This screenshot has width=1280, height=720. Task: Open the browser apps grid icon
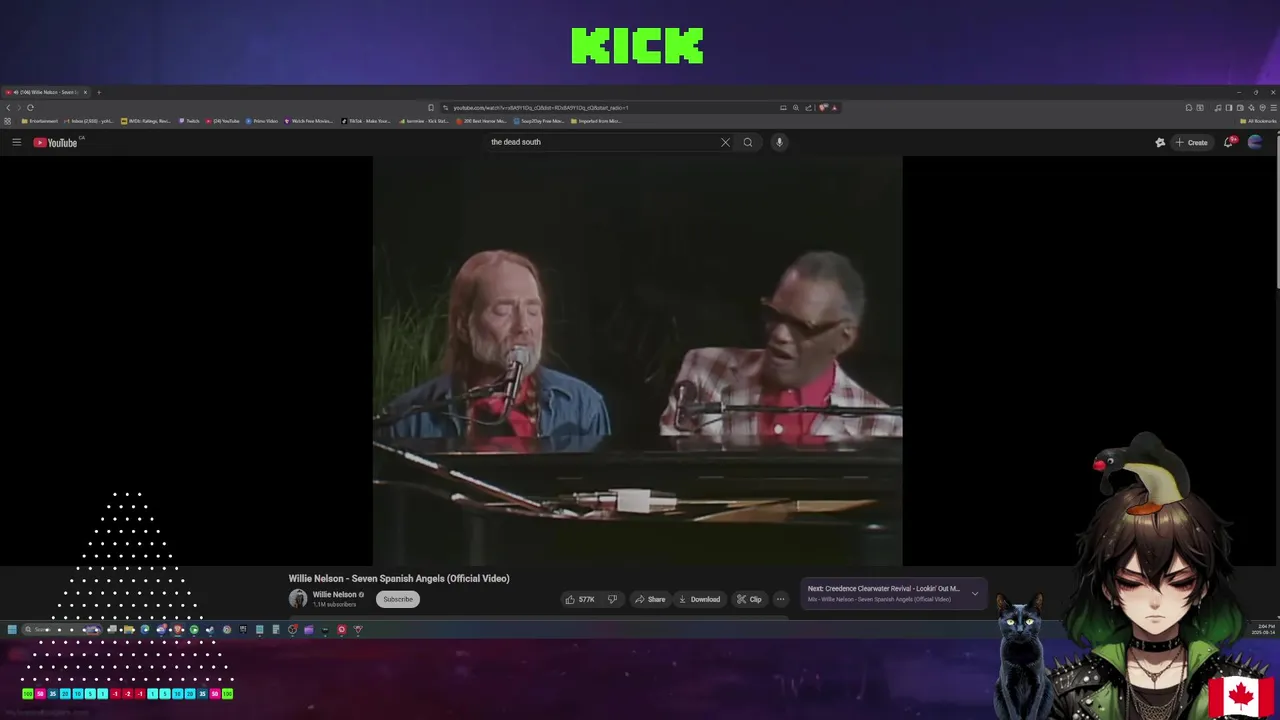(x=7, y=121)
